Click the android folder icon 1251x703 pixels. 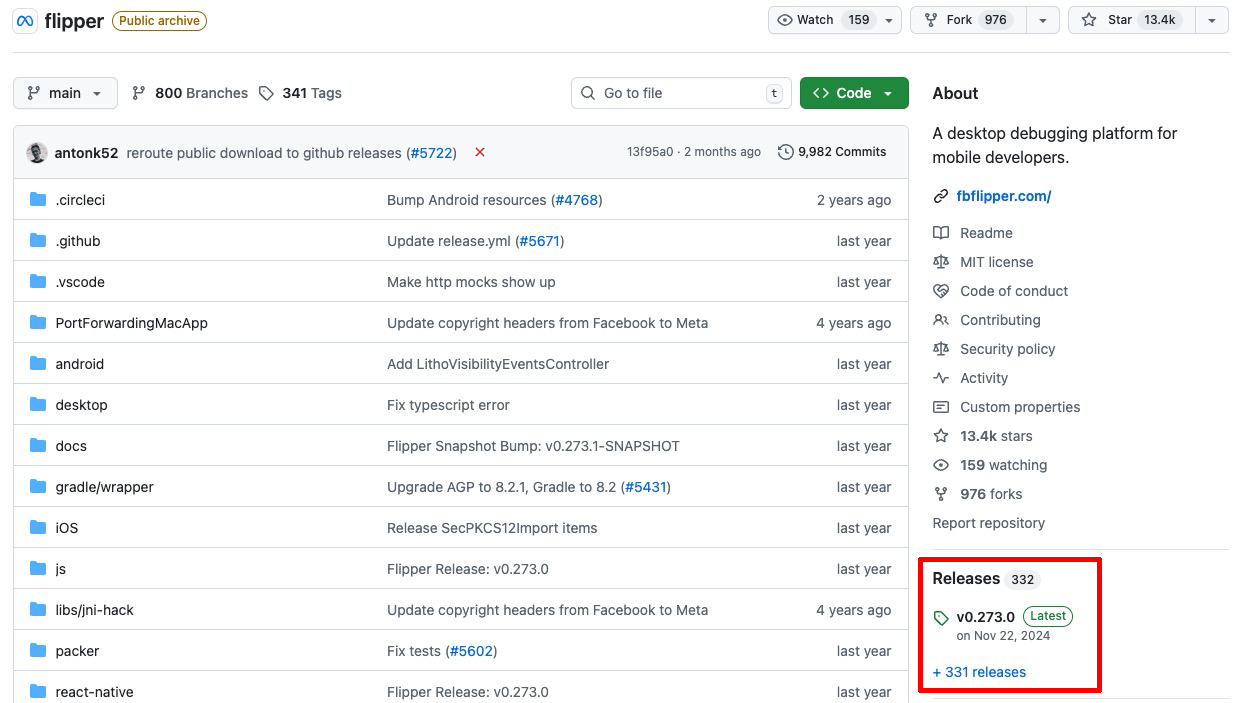[38, 364]
